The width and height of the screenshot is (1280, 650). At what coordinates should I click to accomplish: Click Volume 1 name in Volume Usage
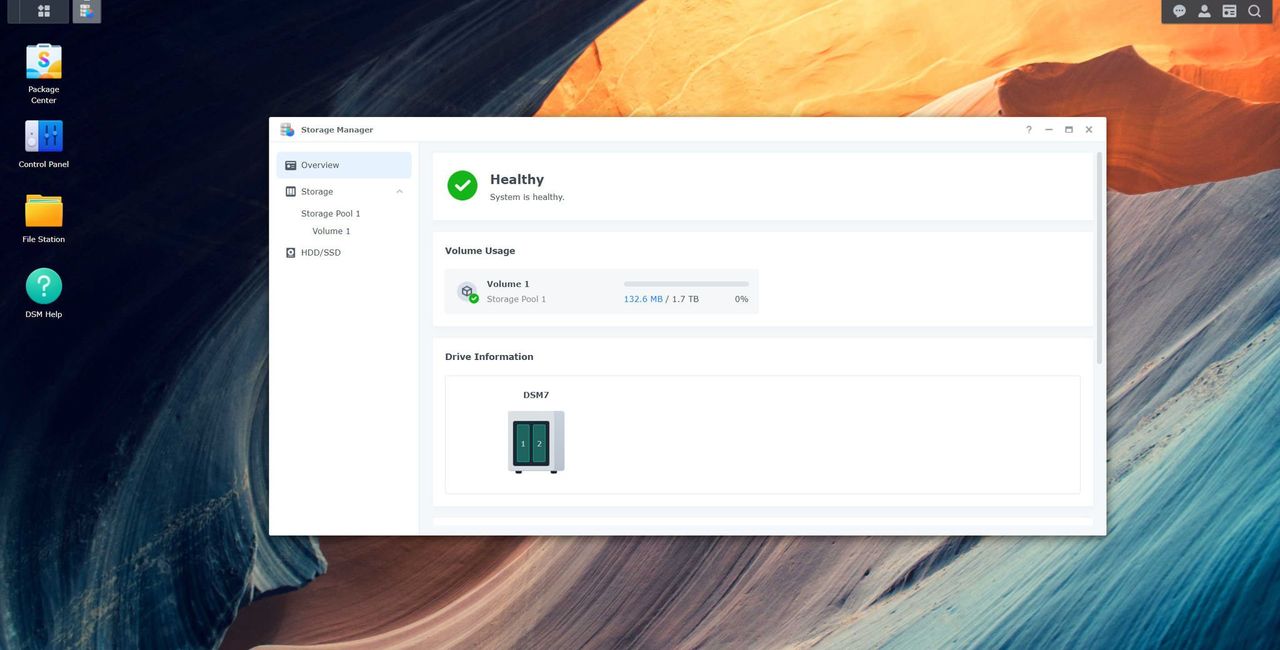[508, 284]
